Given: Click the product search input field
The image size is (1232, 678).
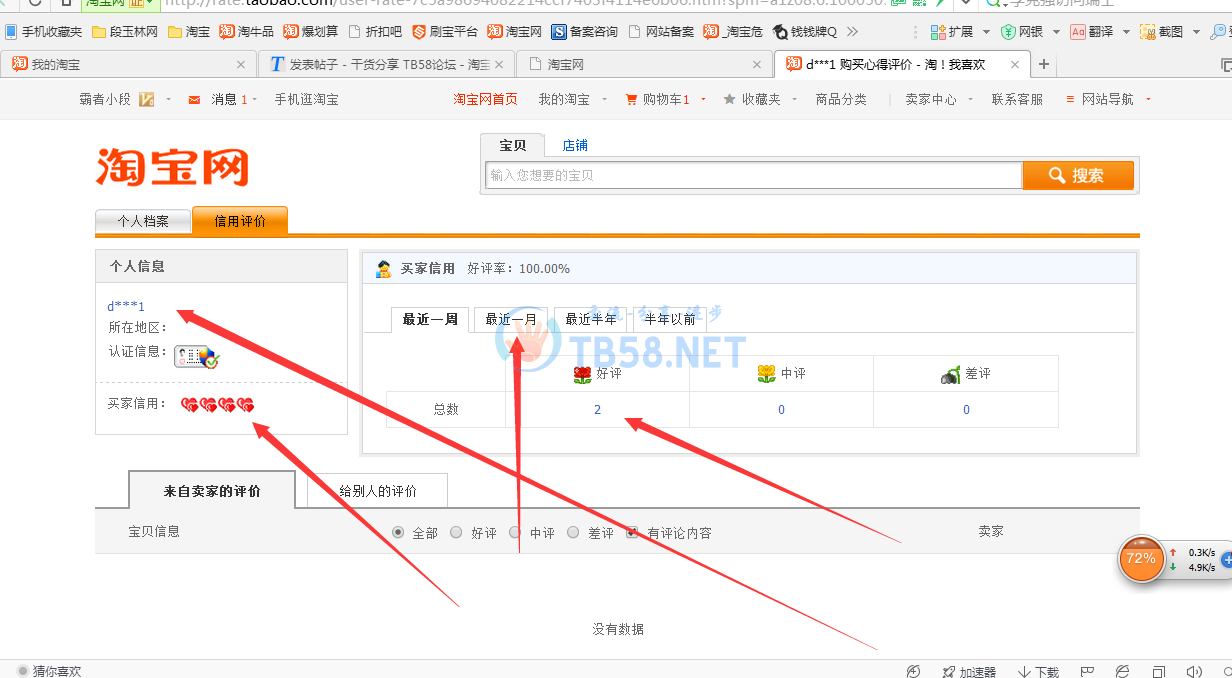Looking at the screenshot, I should [x=752, y=175].
